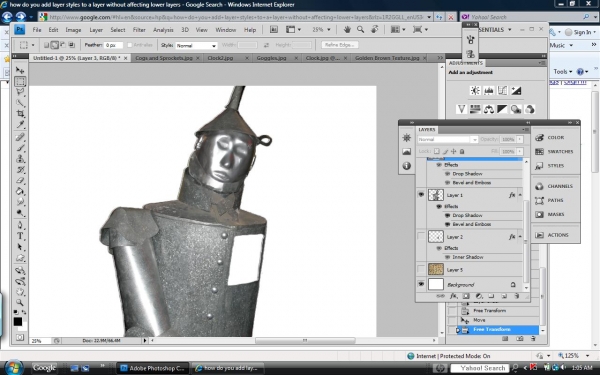
Task: Select the Paint Bucket tool
Action: 20,191
